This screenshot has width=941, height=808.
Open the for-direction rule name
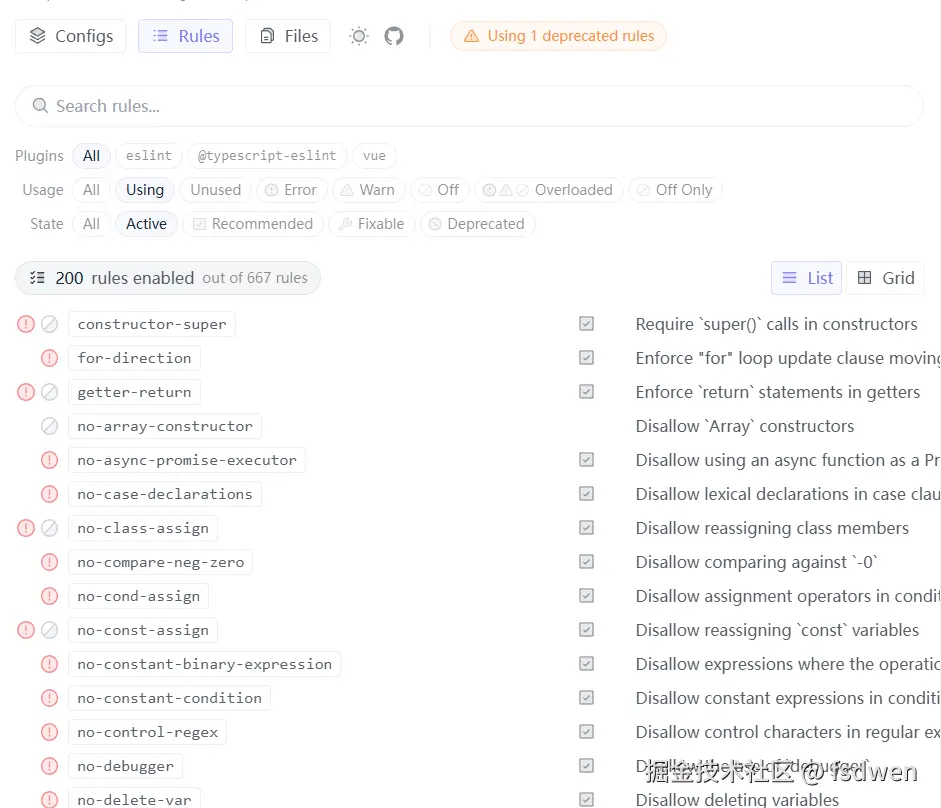coord(134,358)
